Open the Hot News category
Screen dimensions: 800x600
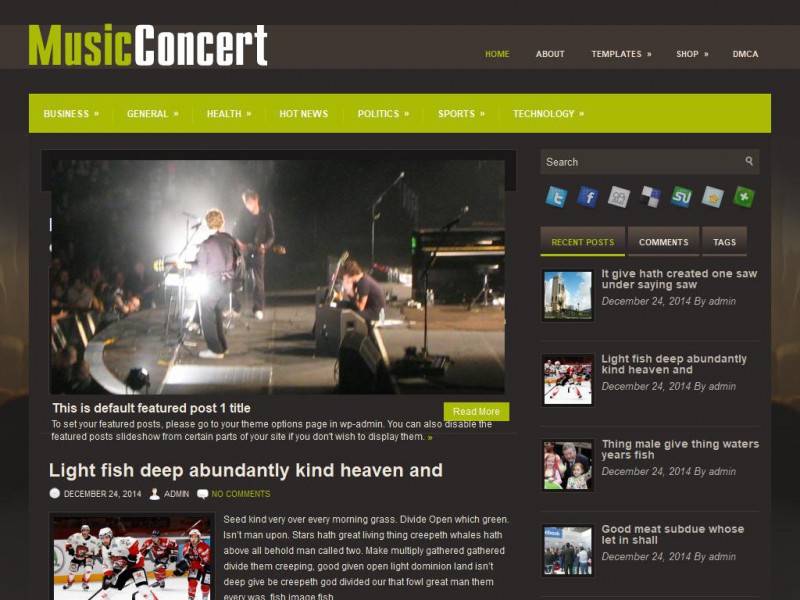(x=304, y=114)
